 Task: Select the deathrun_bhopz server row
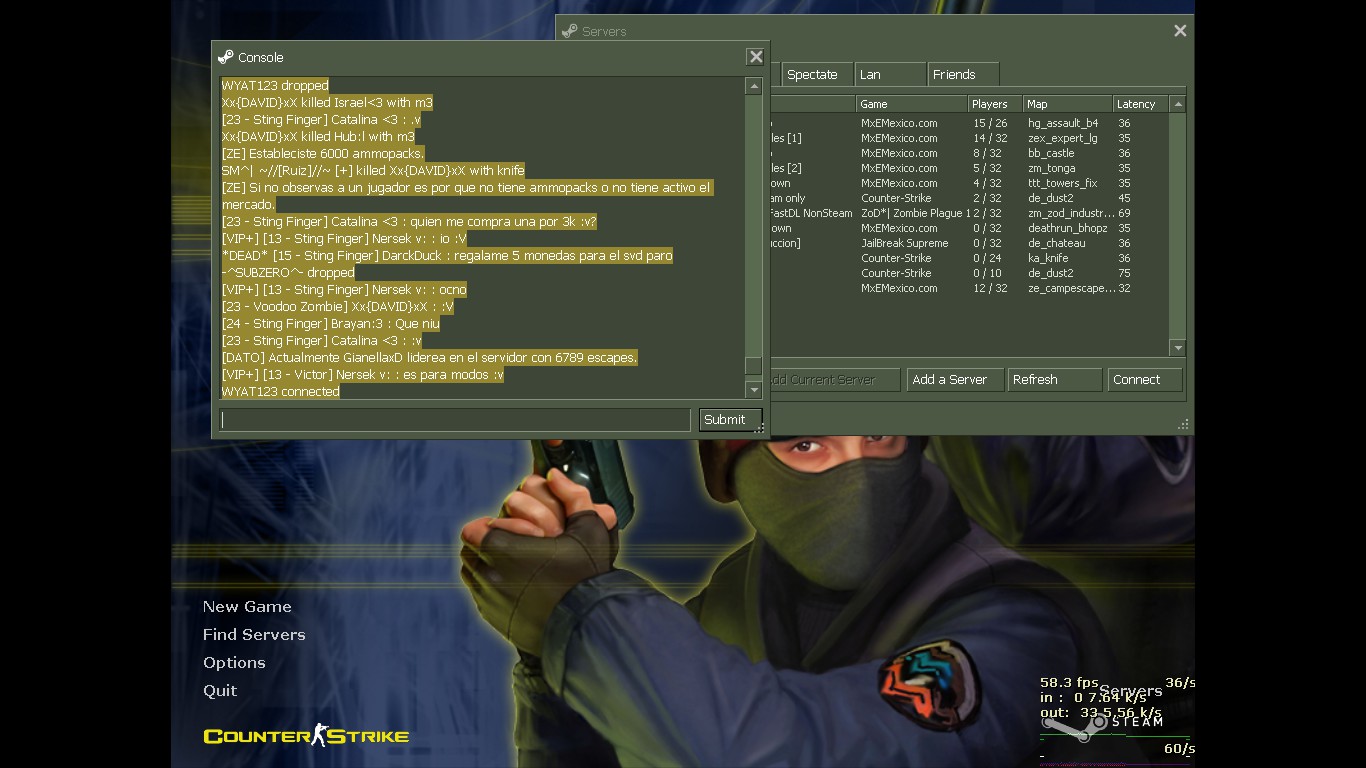point(968,228)
